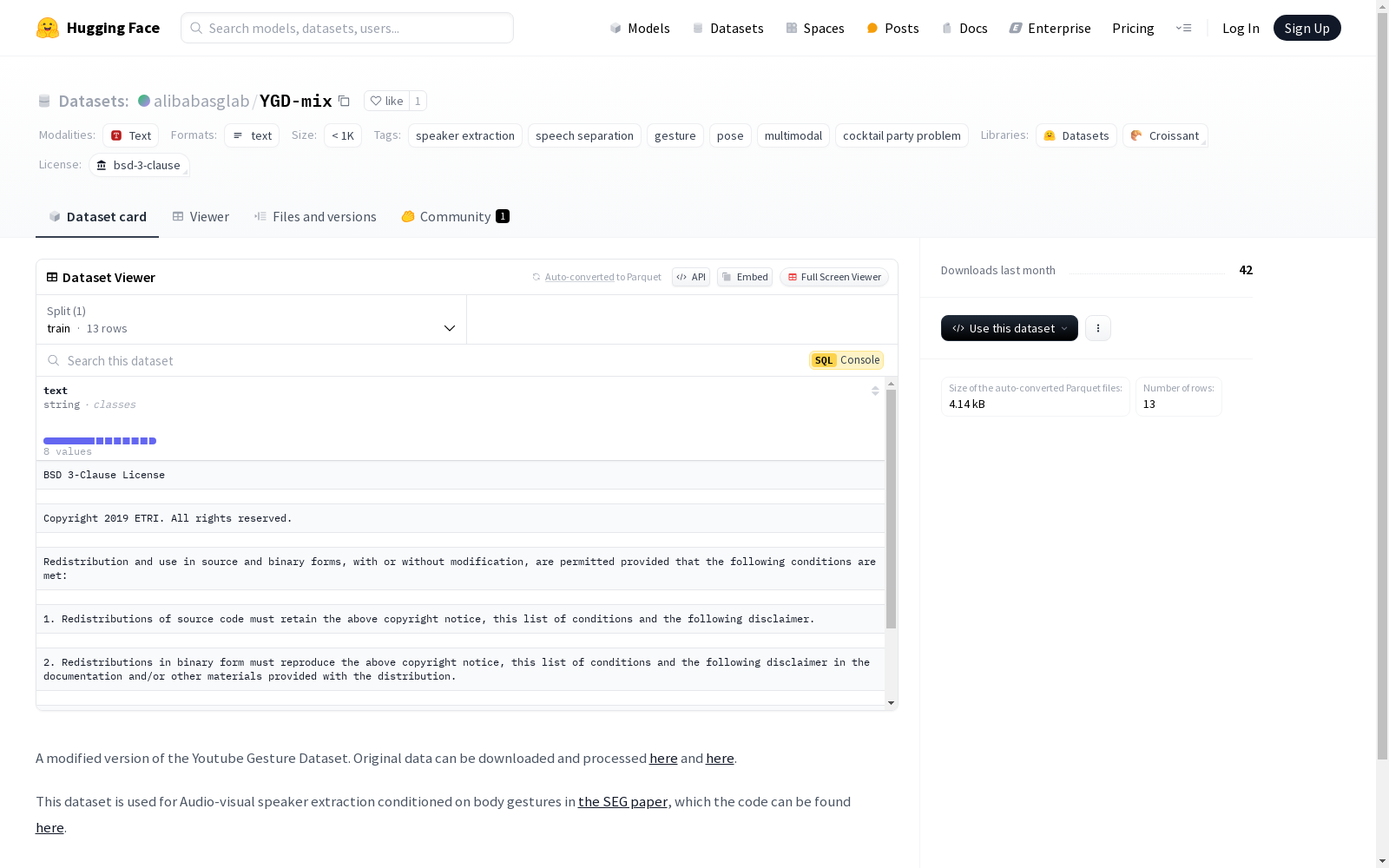The image size is (1389, 868).
Task: Open the bsd-3-clause license tag
Action: click(x=139, y=165)
